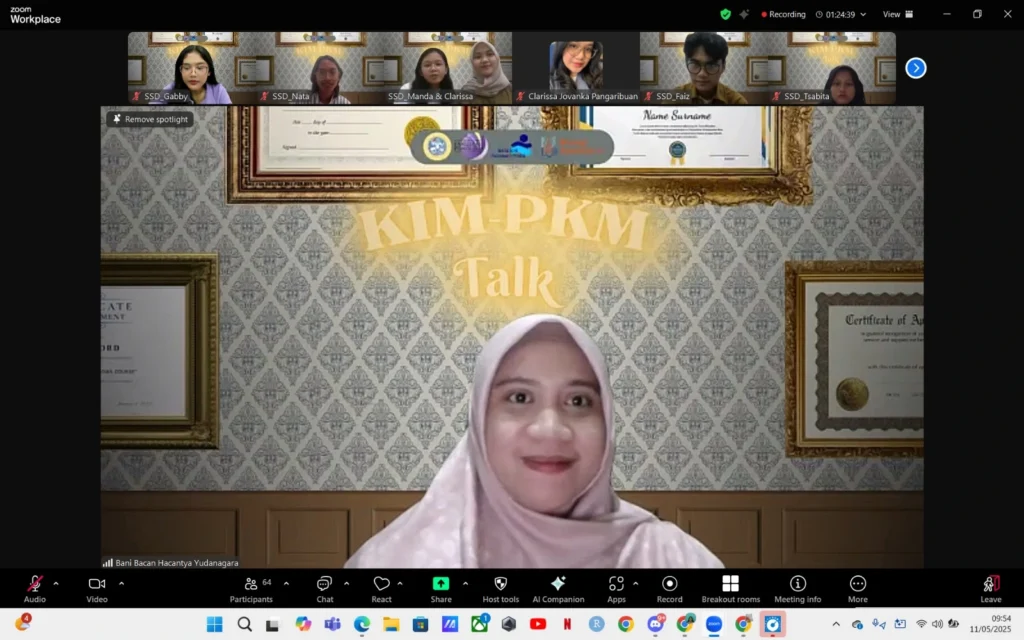1024x640 pixels.
Task: Select SSD_Gabby participant thumbnail
Action: [191, 68]
